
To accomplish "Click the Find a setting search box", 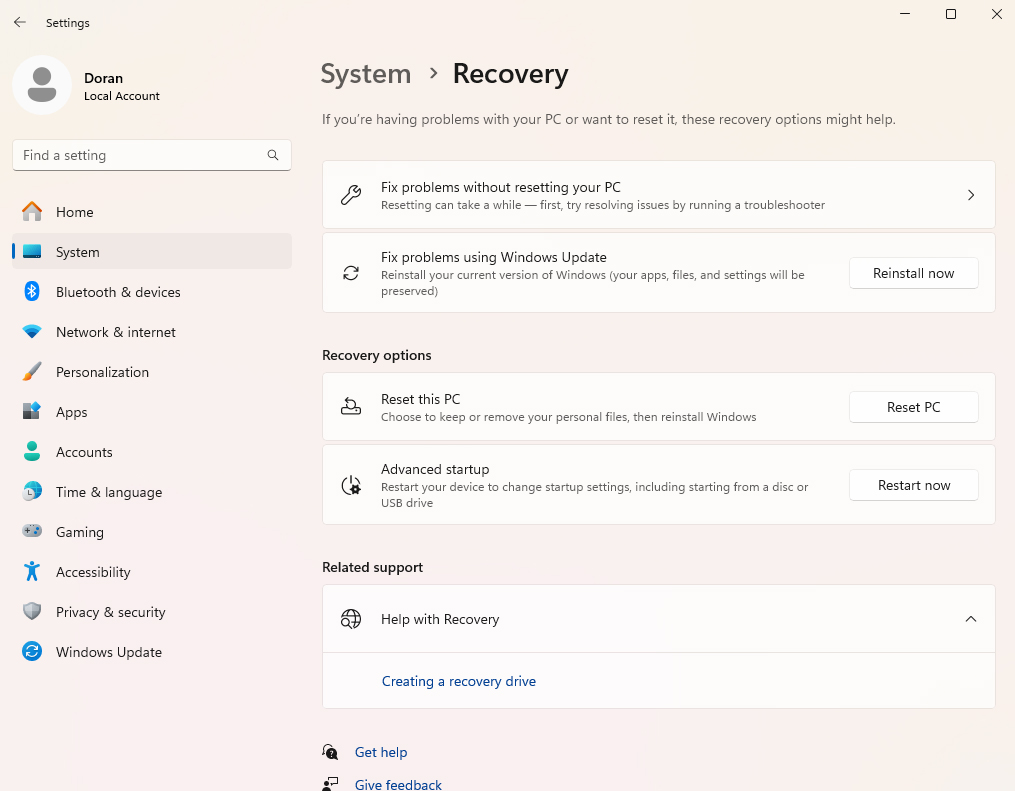I will coord(152,155).
